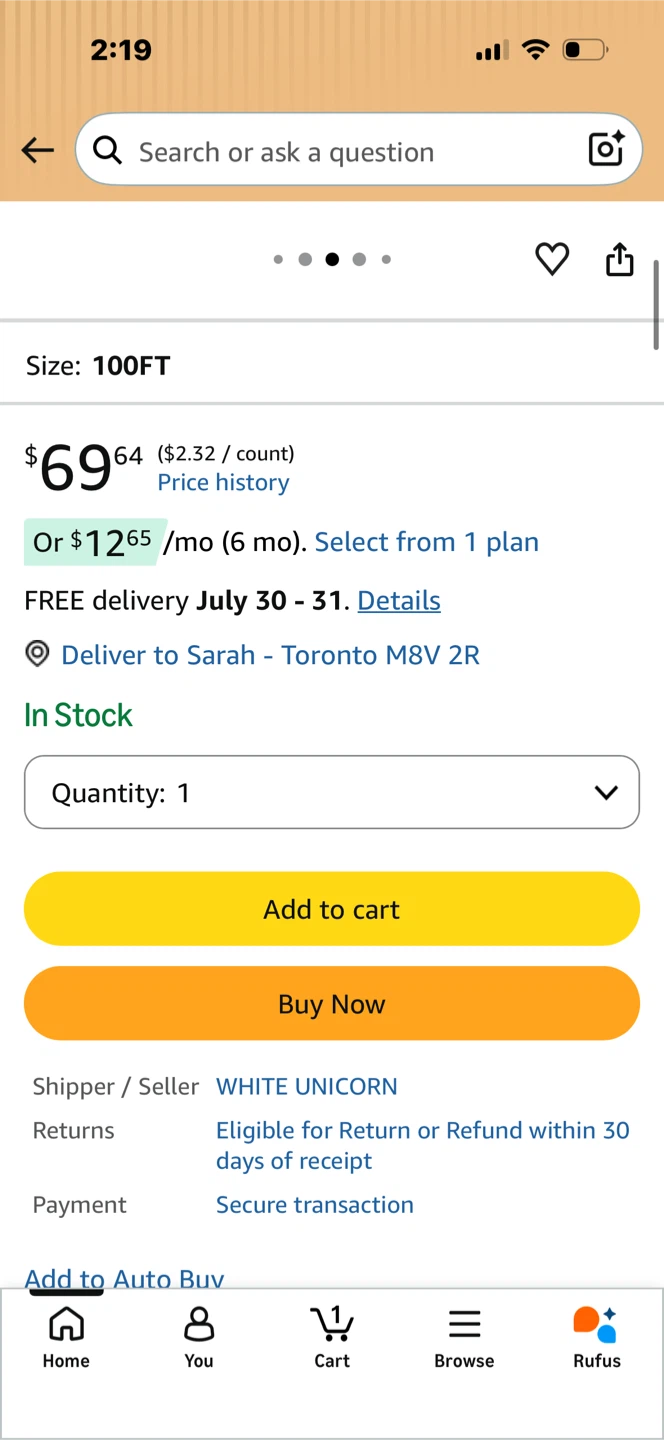Click the Add to cart button

pyautogui.click(x=332, y=909)
